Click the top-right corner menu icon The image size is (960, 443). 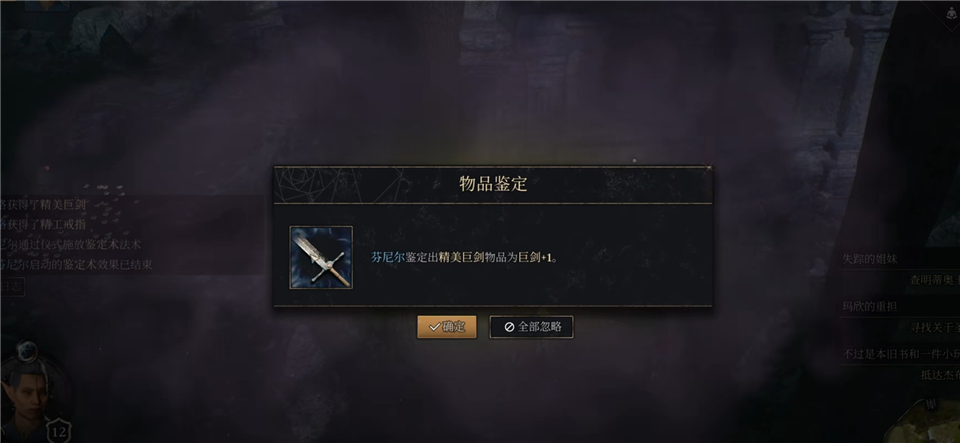click(x=948, y=13)
